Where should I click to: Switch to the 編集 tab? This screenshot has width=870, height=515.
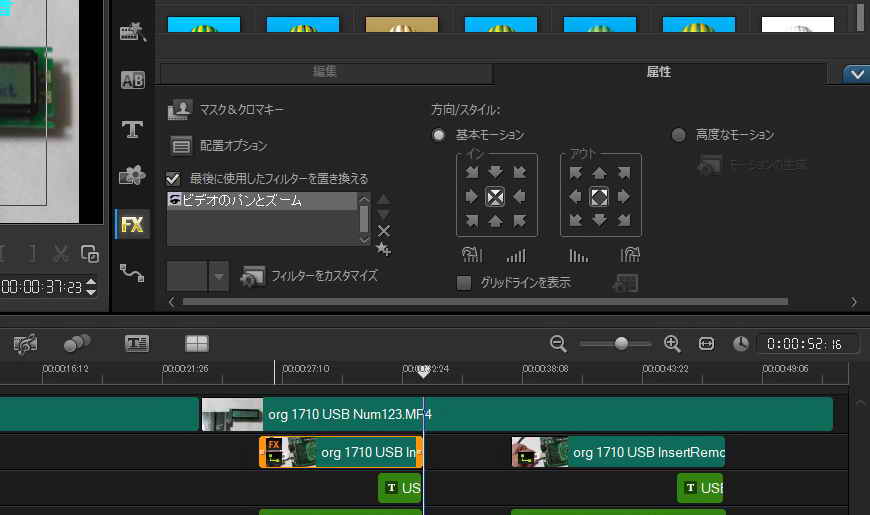pyautogui.click(x=325, y=73)
